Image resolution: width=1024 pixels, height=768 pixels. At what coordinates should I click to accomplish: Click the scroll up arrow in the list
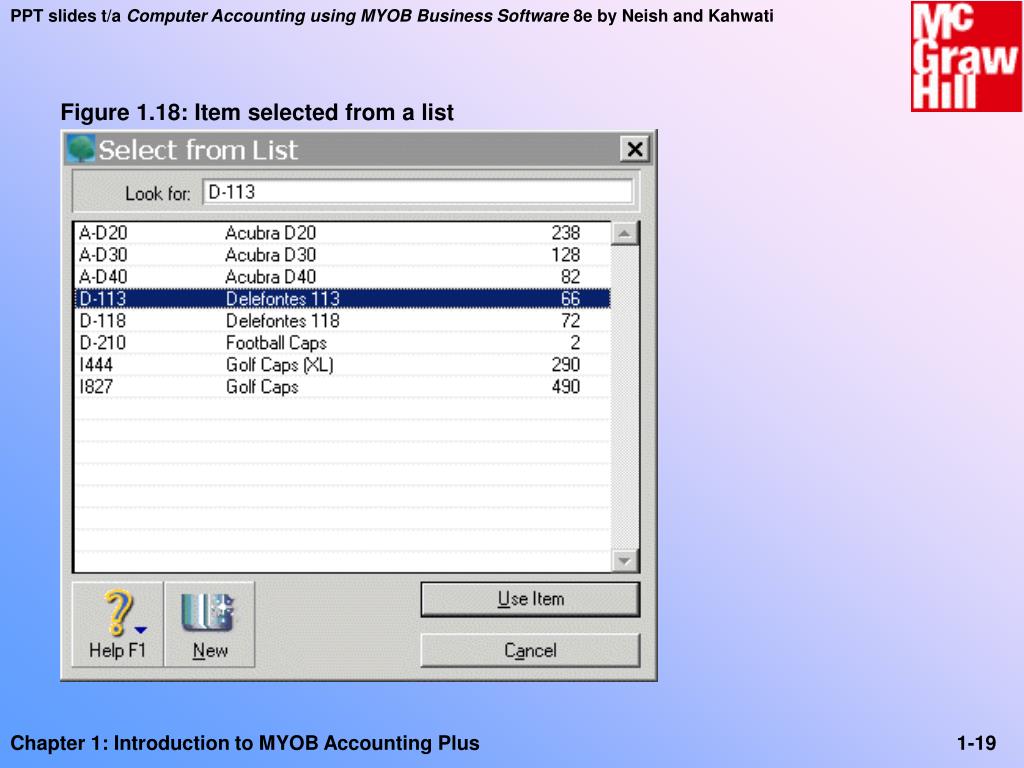click(624, 233)
